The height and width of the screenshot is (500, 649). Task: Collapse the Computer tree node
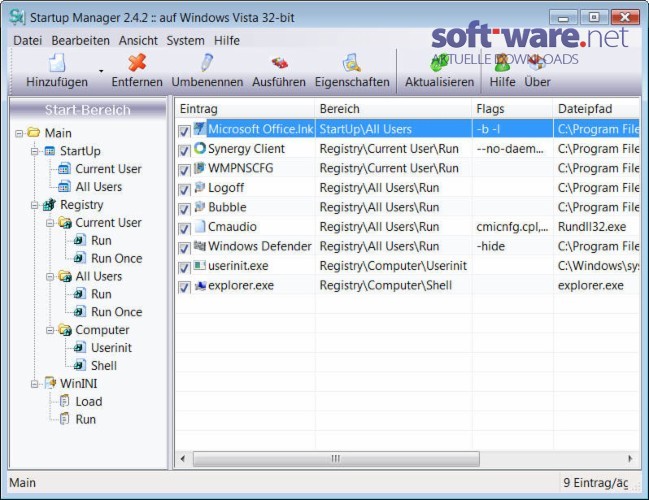click(x=50, y=330)
